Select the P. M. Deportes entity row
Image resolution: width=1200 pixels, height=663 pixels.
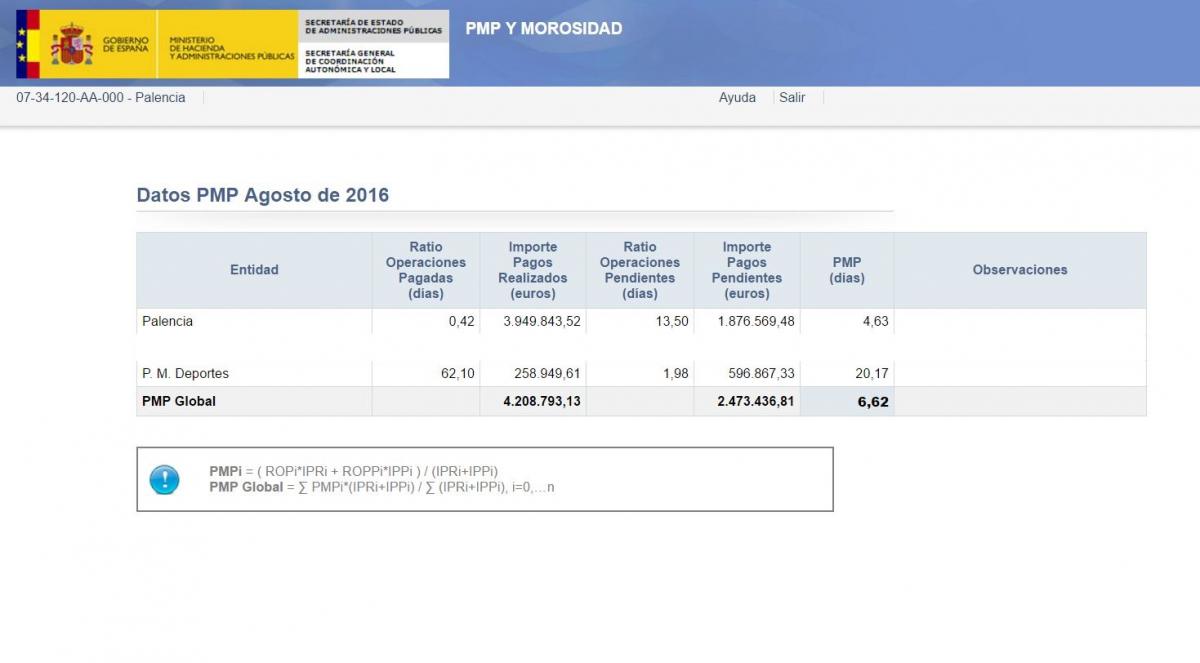point(186,374)
